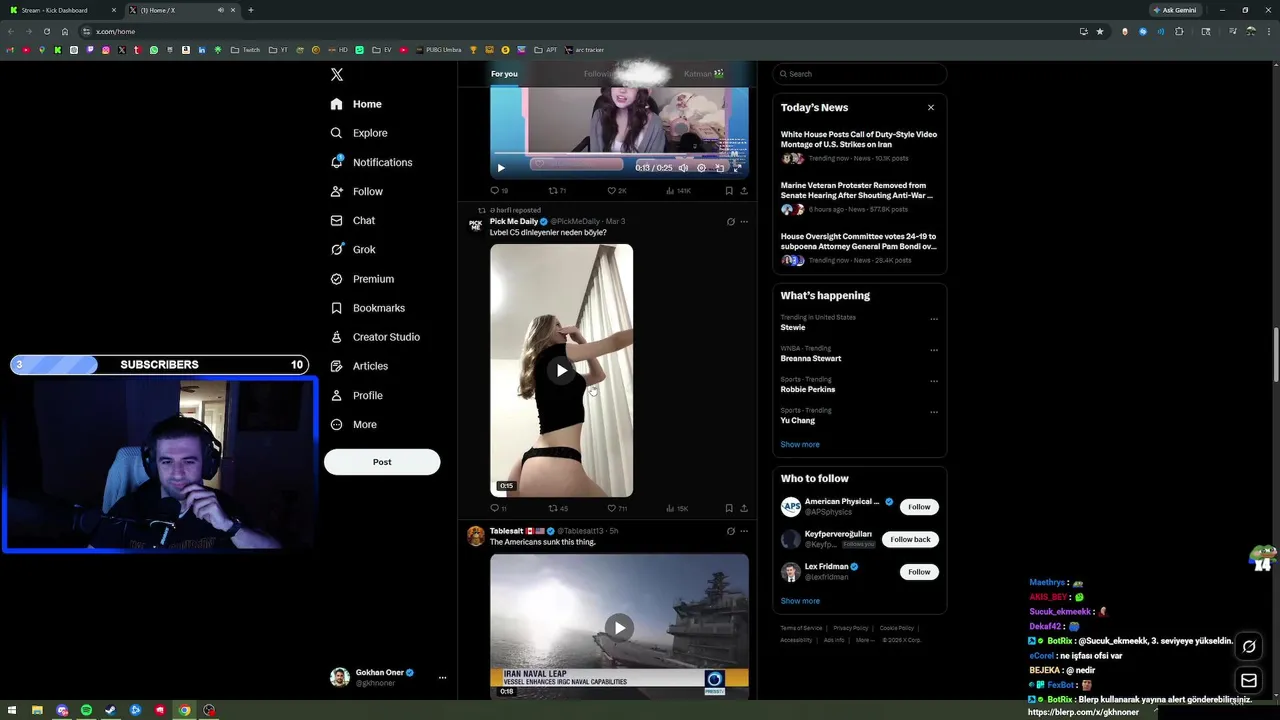The image size is (1280, 720).
Task: Reply to the Pick Me Daily post
Action: tap(498, 509)
